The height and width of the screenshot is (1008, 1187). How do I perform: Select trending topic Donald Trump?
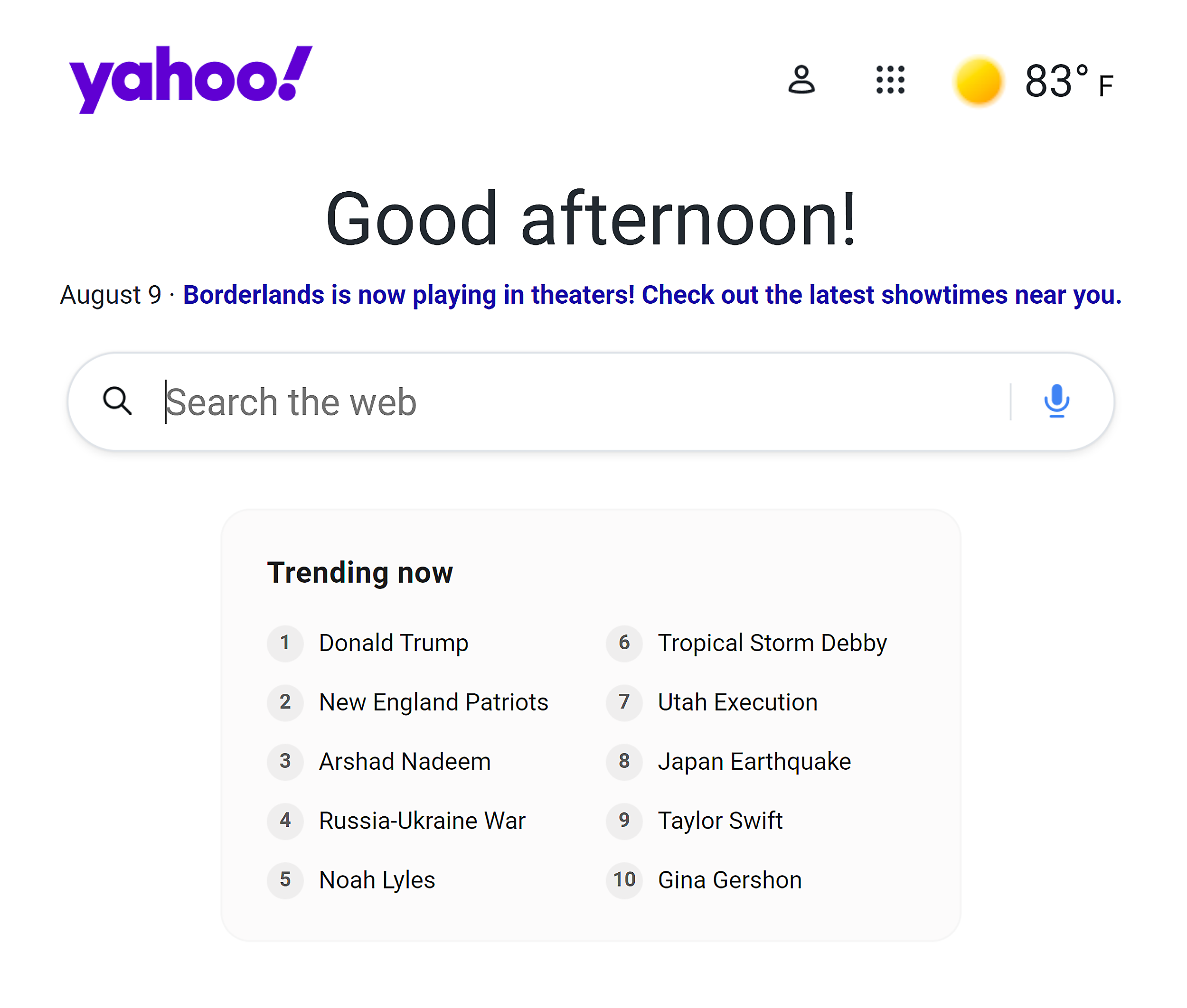(394, 642)
